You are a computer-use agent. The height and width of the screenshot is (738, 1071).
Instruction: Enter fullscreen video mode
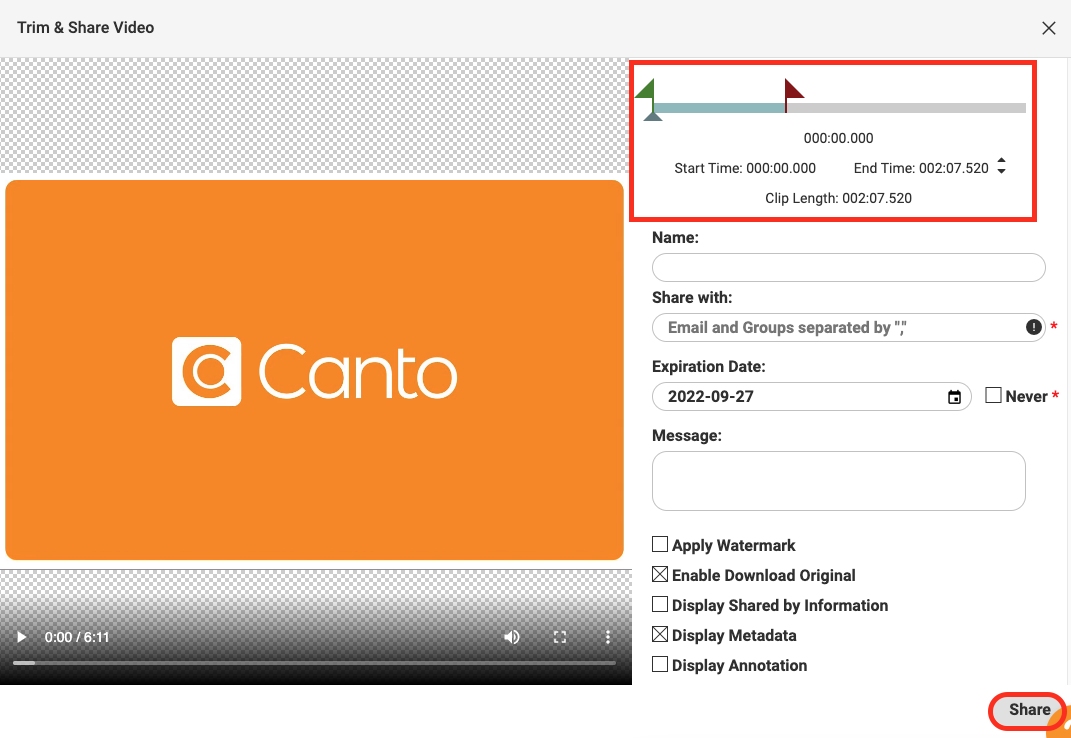[x=559, y=637]
